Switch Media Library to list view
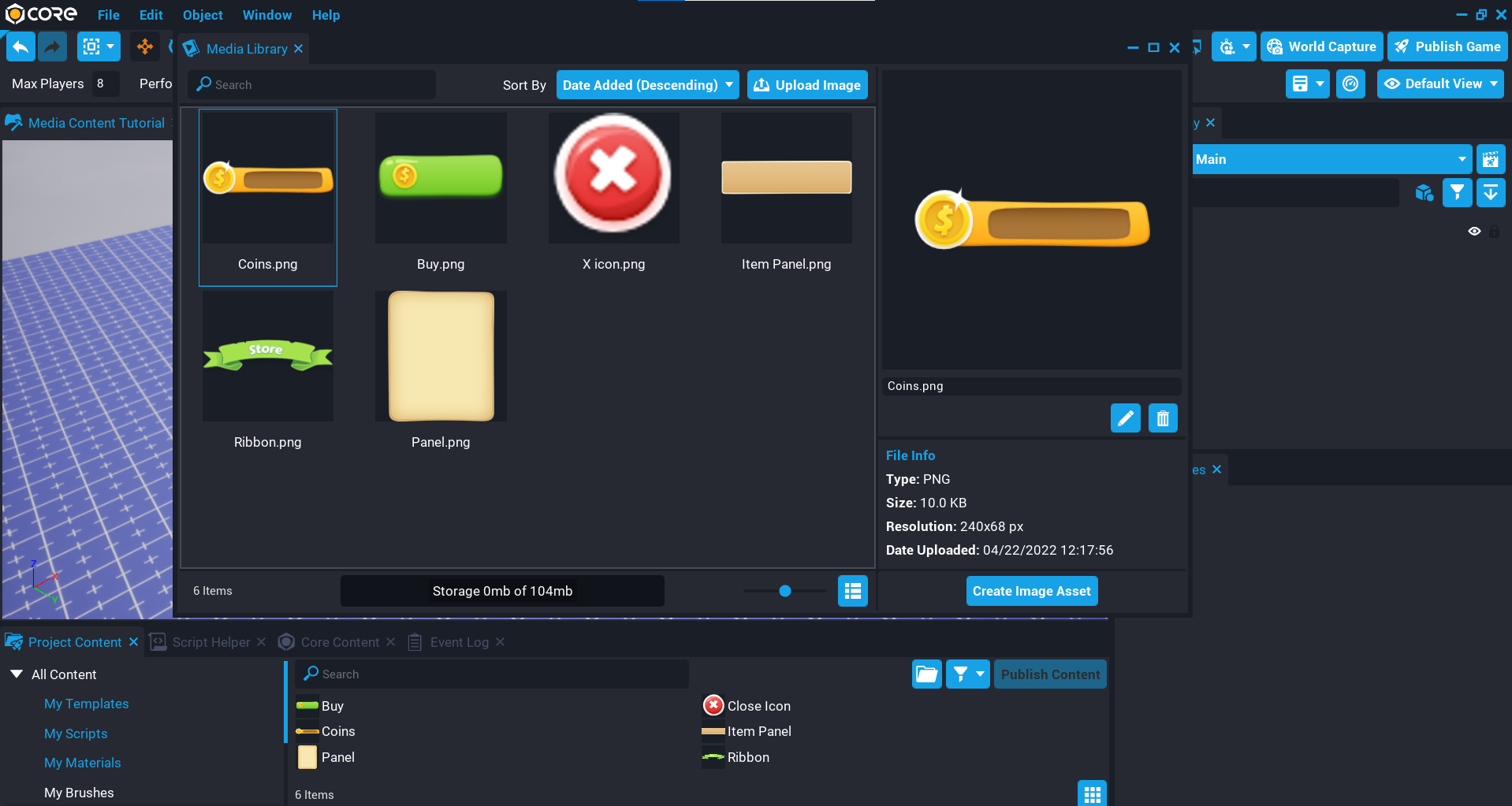 [852, 591]
